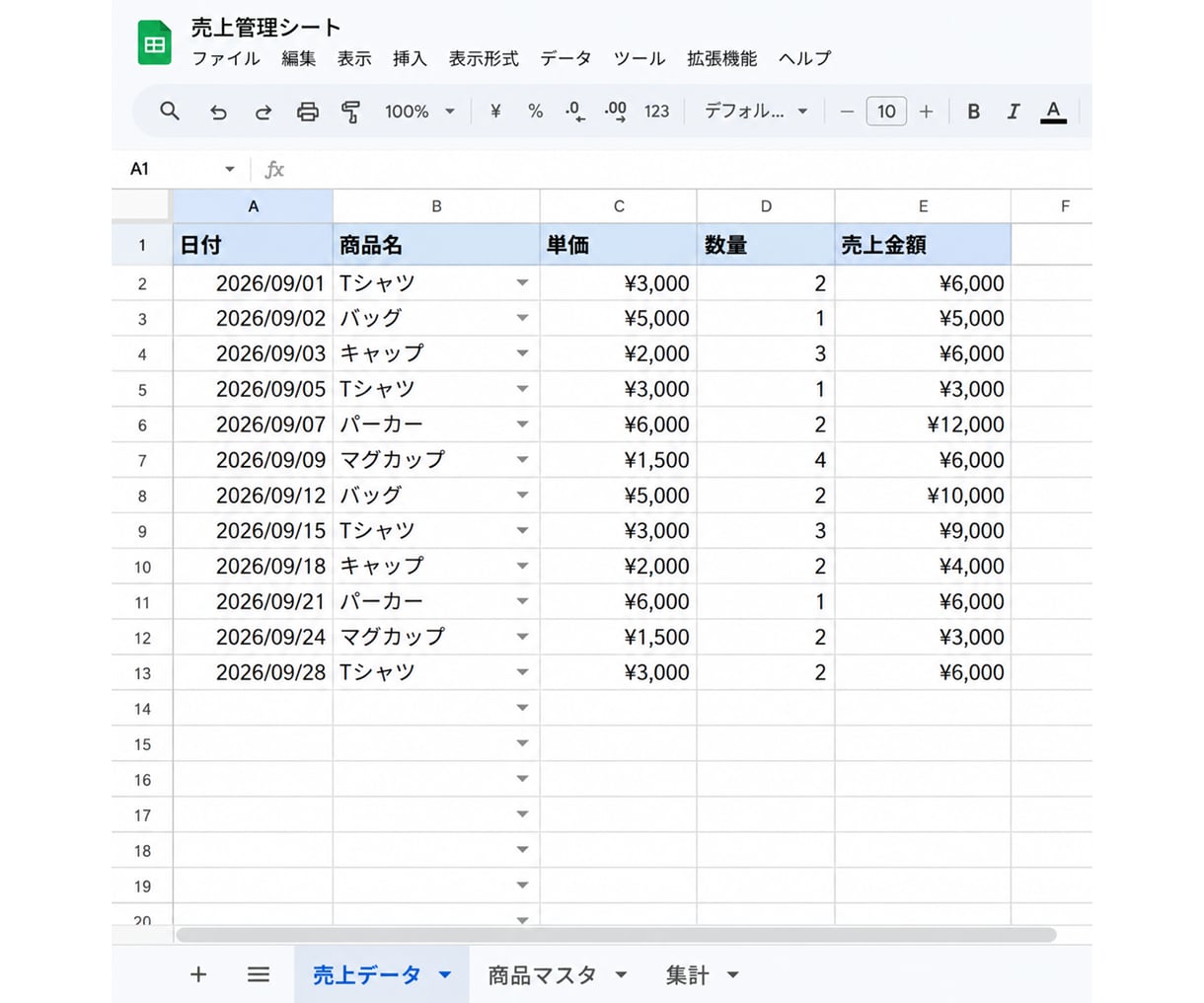Add a new sheet with plus icon

[198, 974]
